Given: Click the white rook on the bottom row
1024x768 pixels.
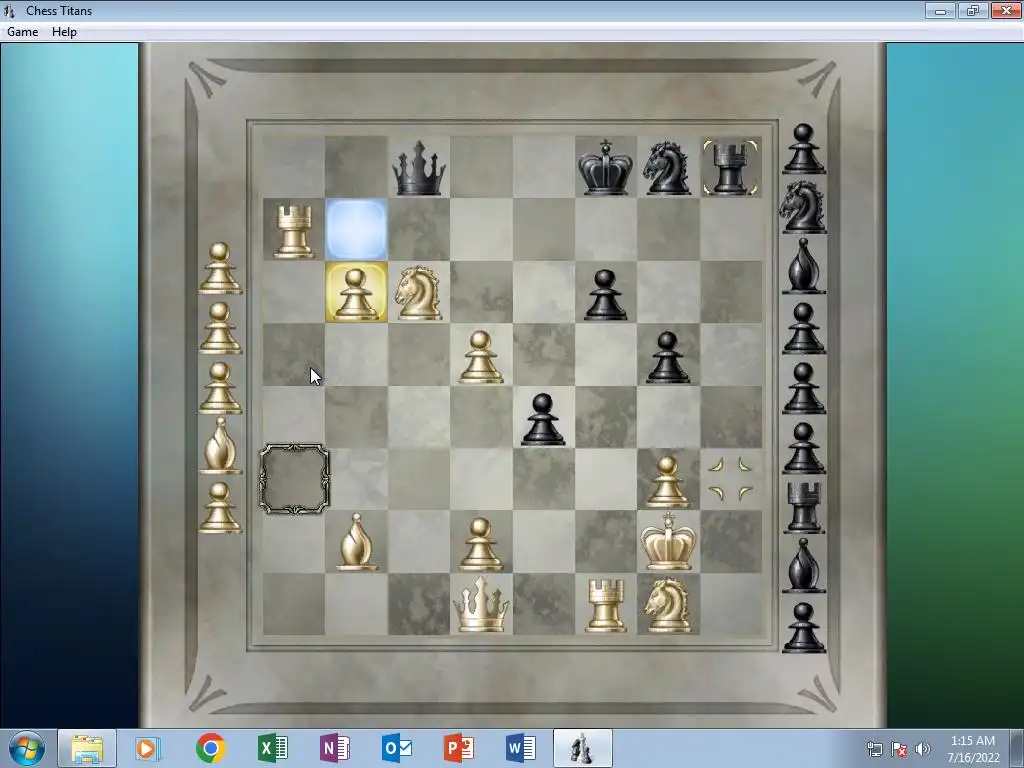Looking at the screenshot, I should 605,606.
